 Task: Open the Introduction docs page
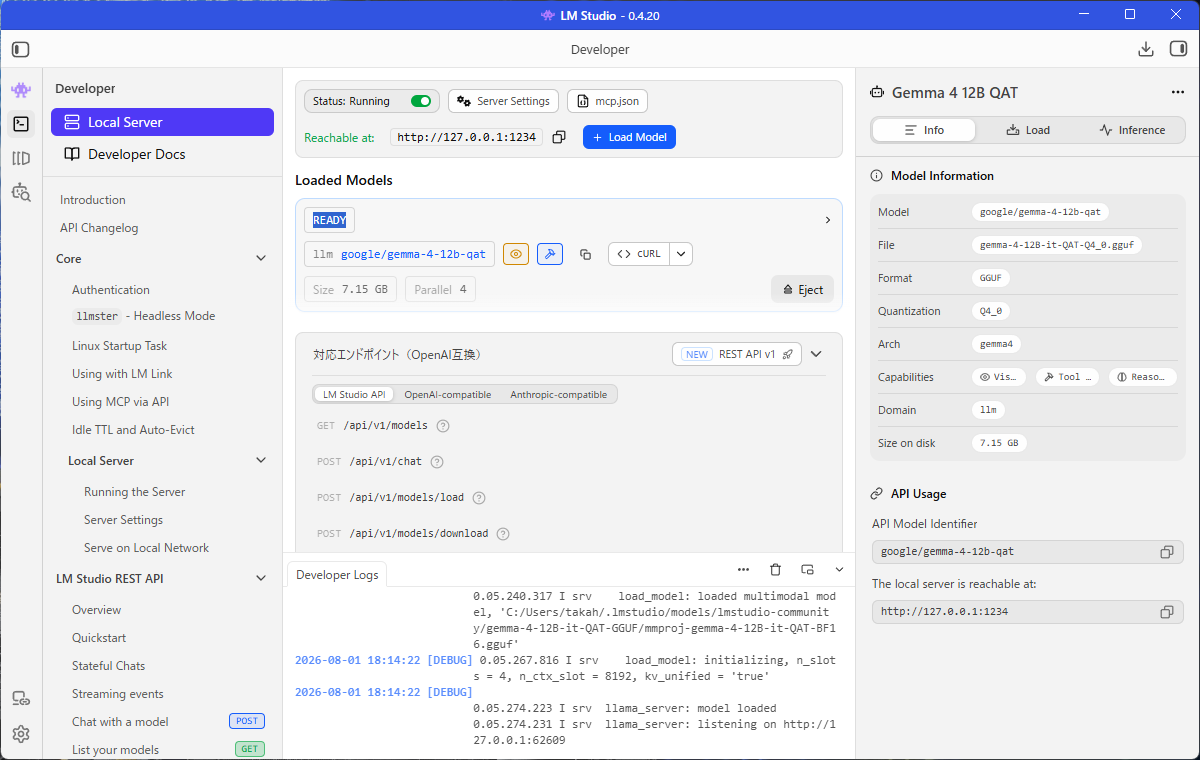pyautogui.click(x=93, y=200)
